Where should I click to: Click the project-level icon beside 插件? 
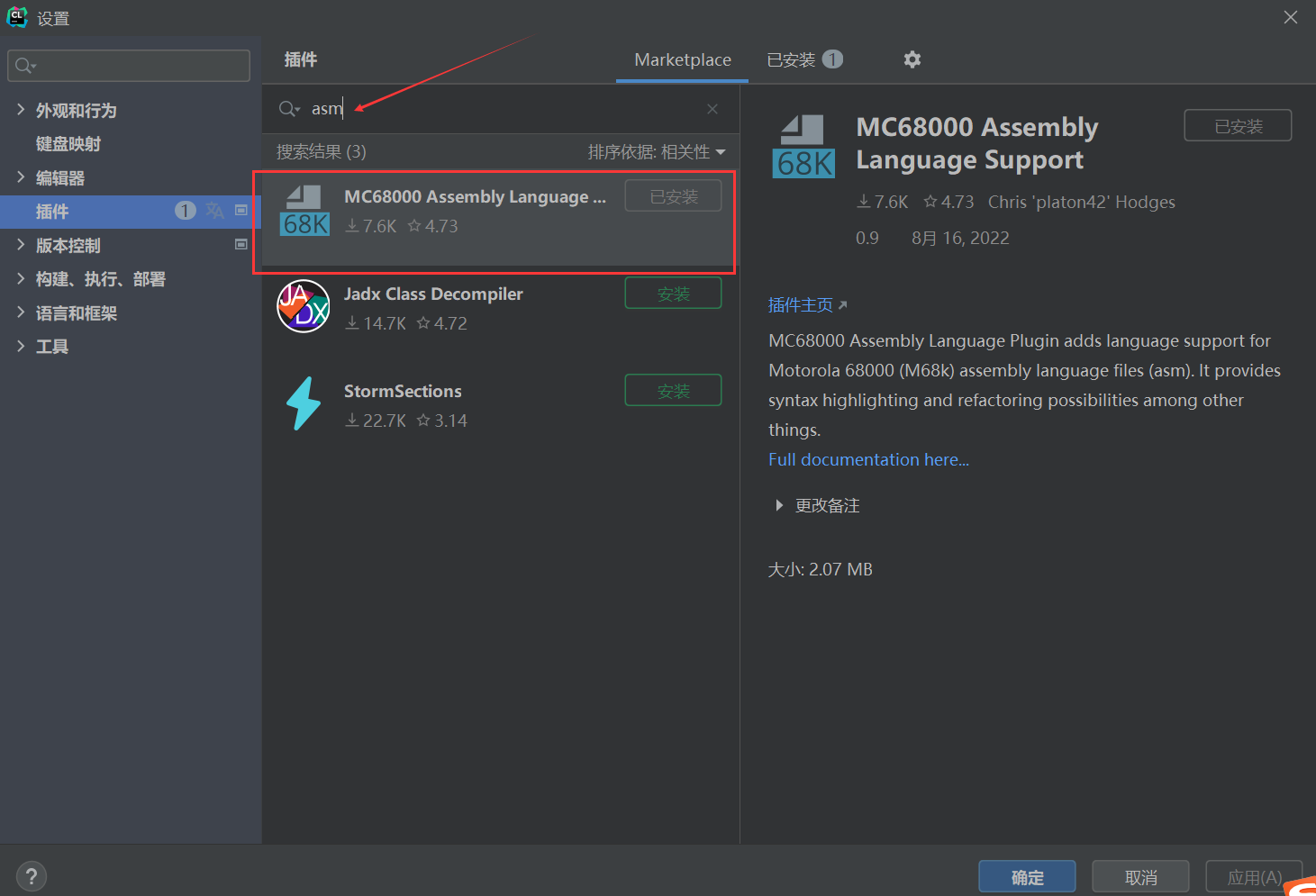pyautogui.click(x=241, y=211)
